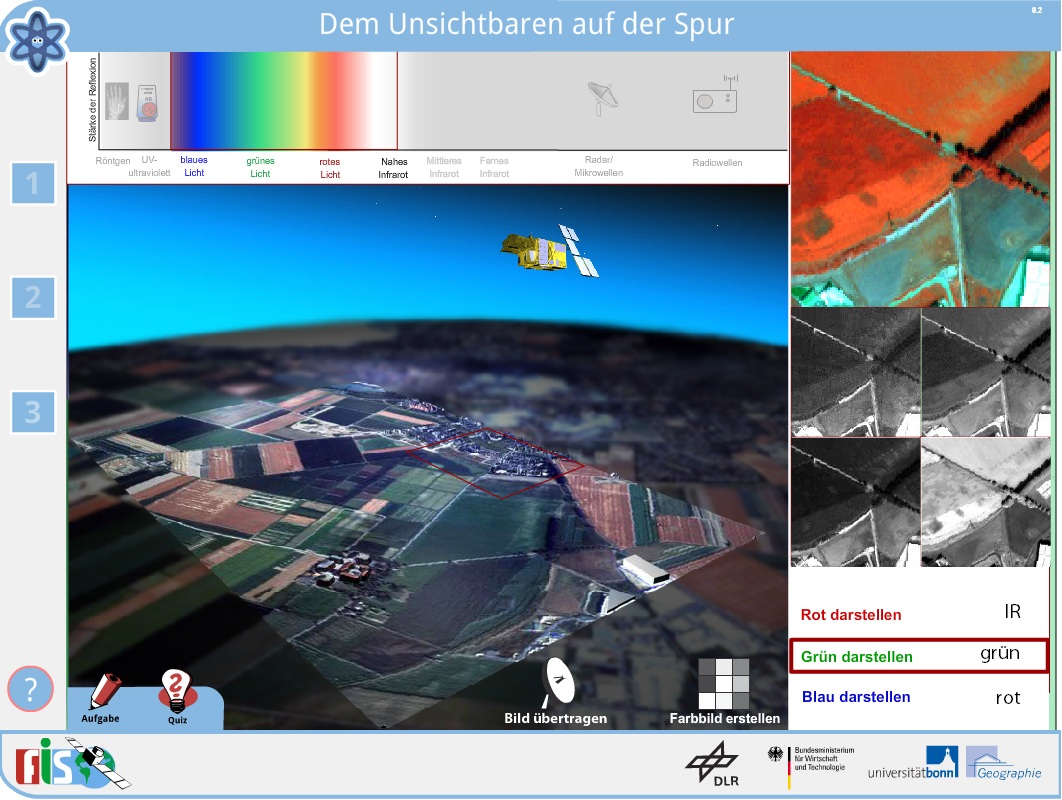This screenshot has height=800, width=1062.
Task: Click the radar dish icon in spectrum
Action: (602, 97)
